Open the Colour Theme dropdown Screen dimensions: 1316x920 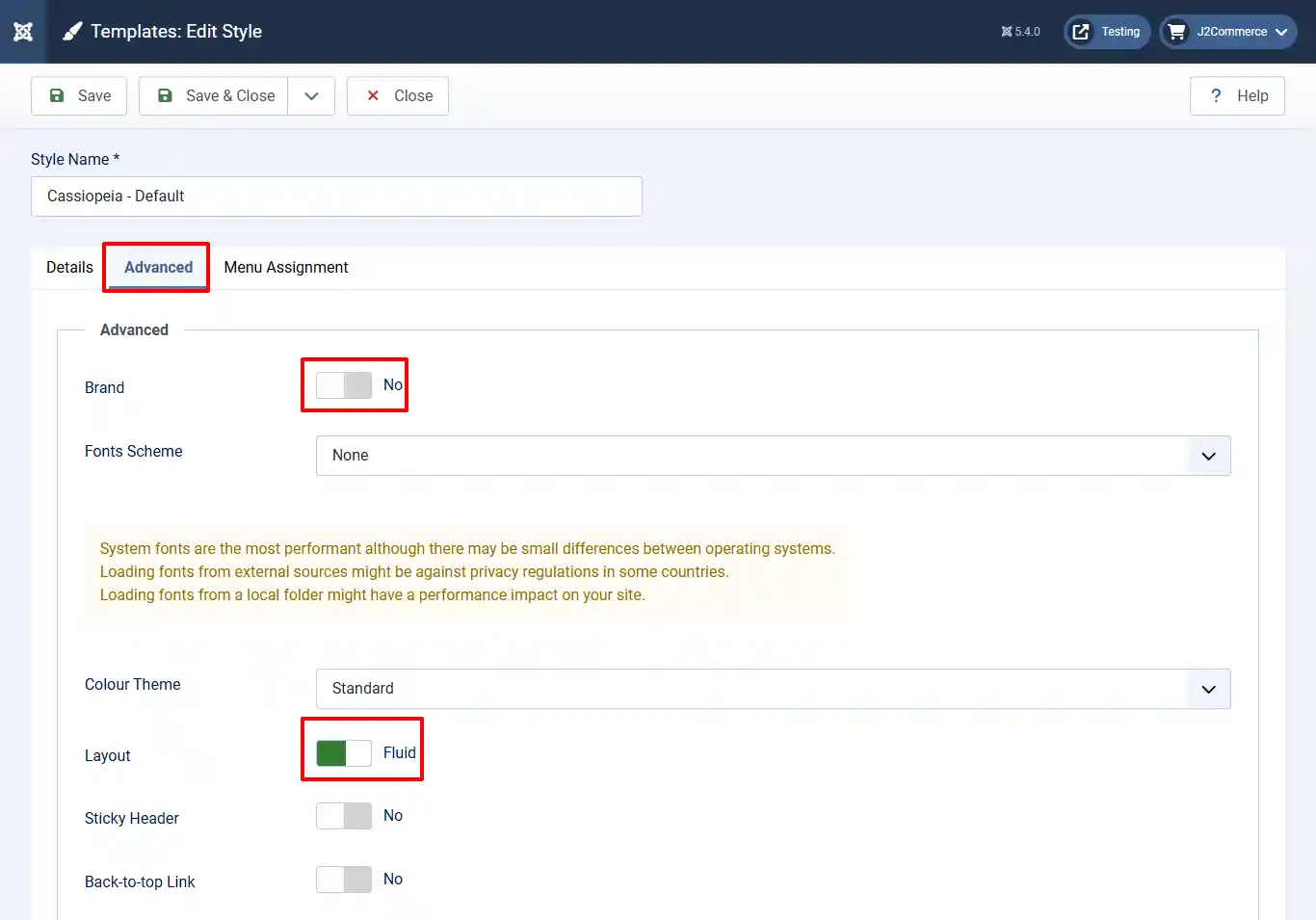774,689
